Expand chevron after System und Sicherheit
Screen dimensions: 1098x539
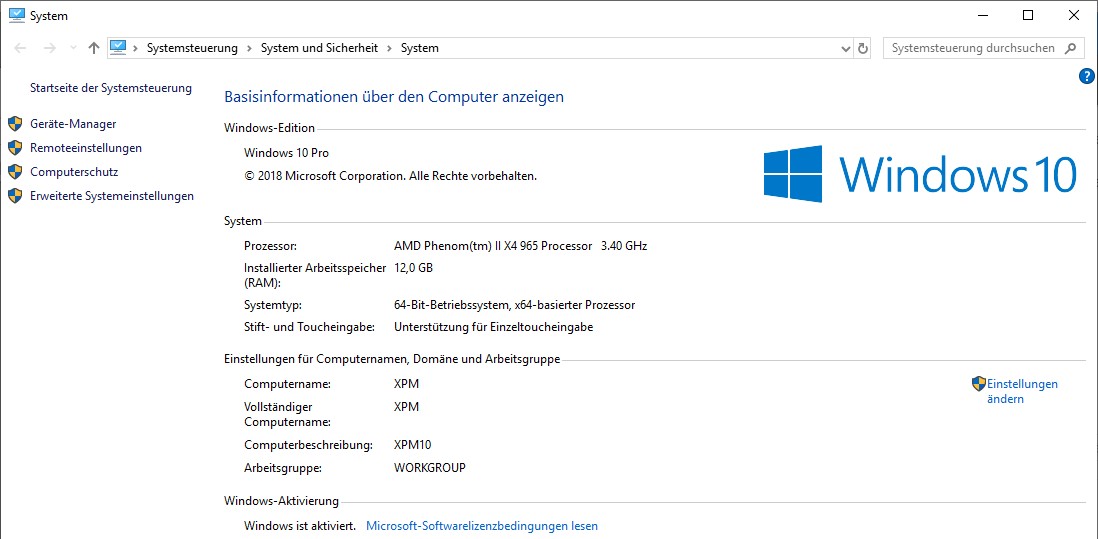point(389,48)
